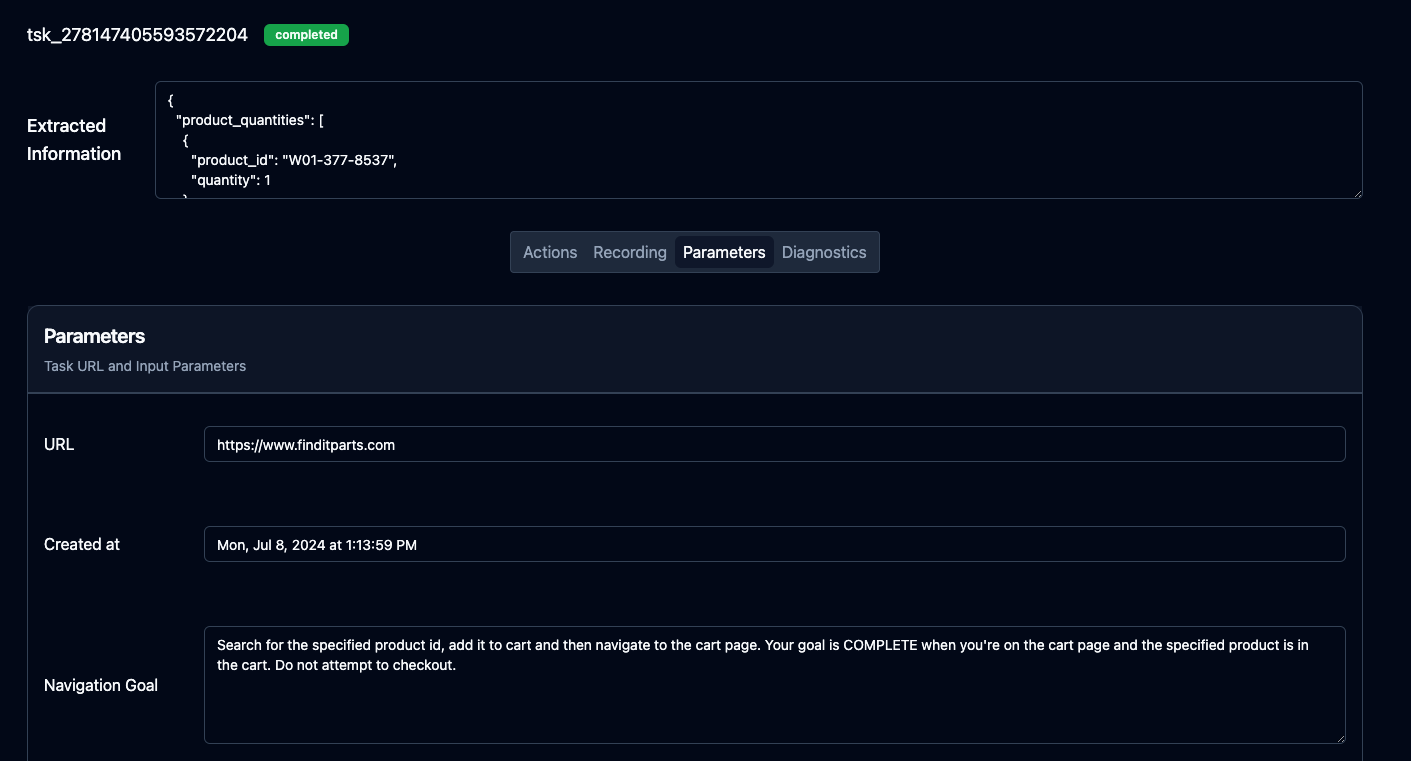Image resolution: width=1411 pixels, height=761 pixels.
Task: Click the Created at label
Action: (82, 545)
